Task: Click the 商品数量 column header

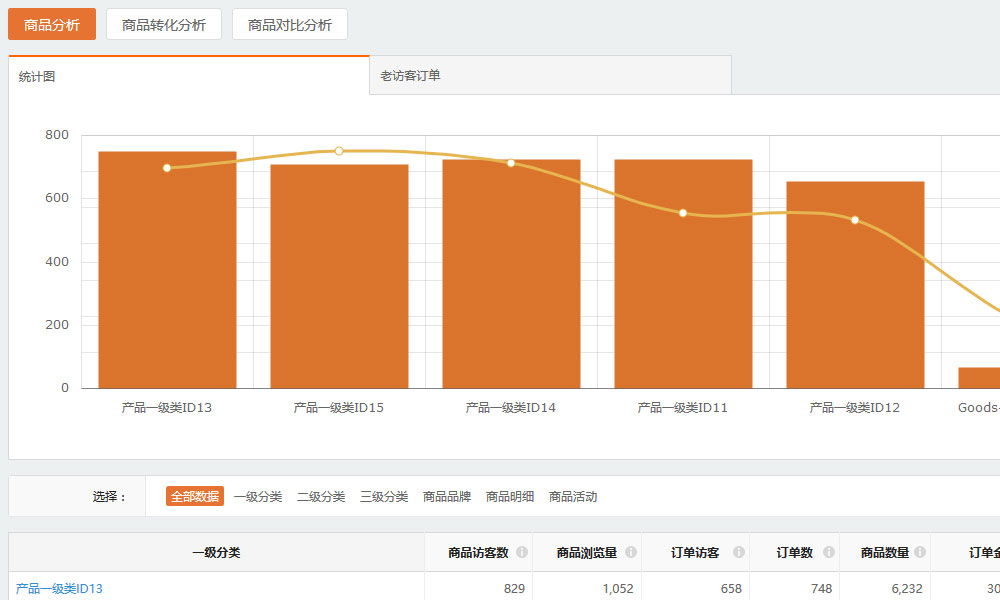Action: 885,552
